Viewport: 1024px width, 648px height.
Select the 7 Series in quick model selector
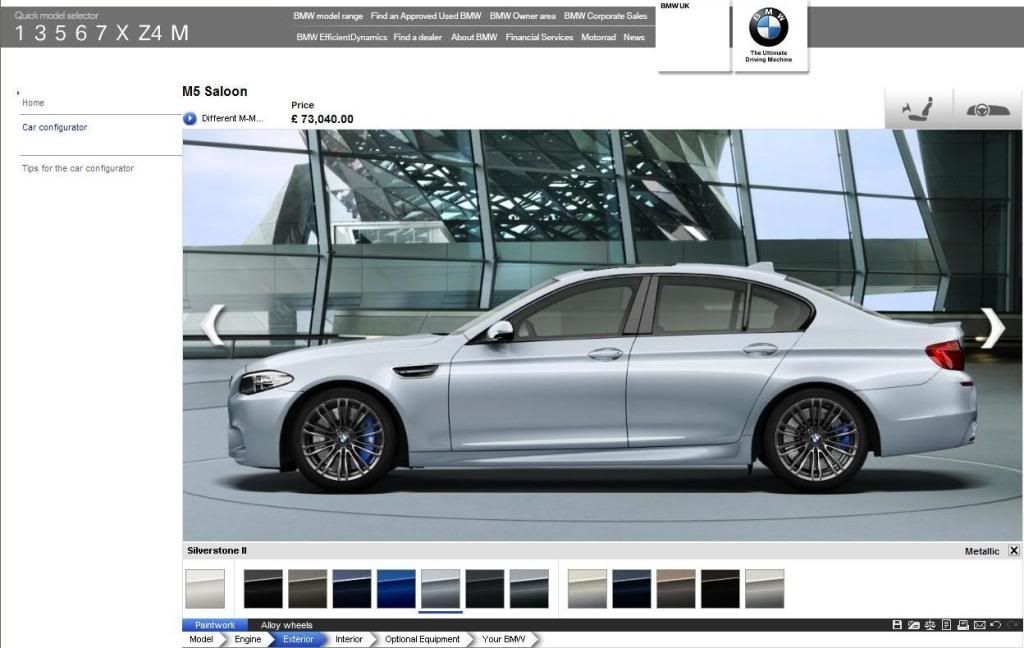coord(101,33)
